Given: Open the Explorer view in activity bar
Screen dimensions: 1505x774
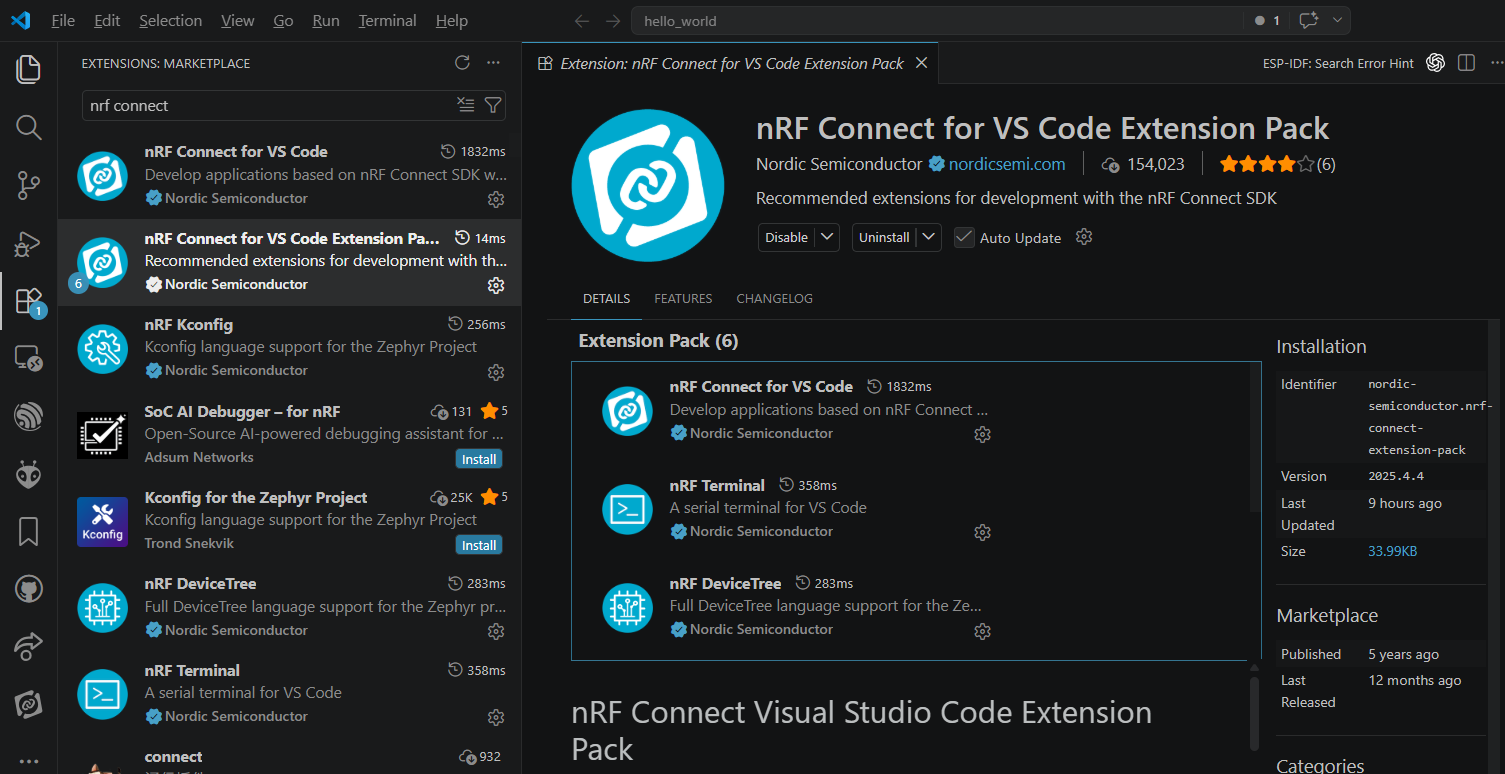Looking at the screenshot, I should (x=28, y=69).
